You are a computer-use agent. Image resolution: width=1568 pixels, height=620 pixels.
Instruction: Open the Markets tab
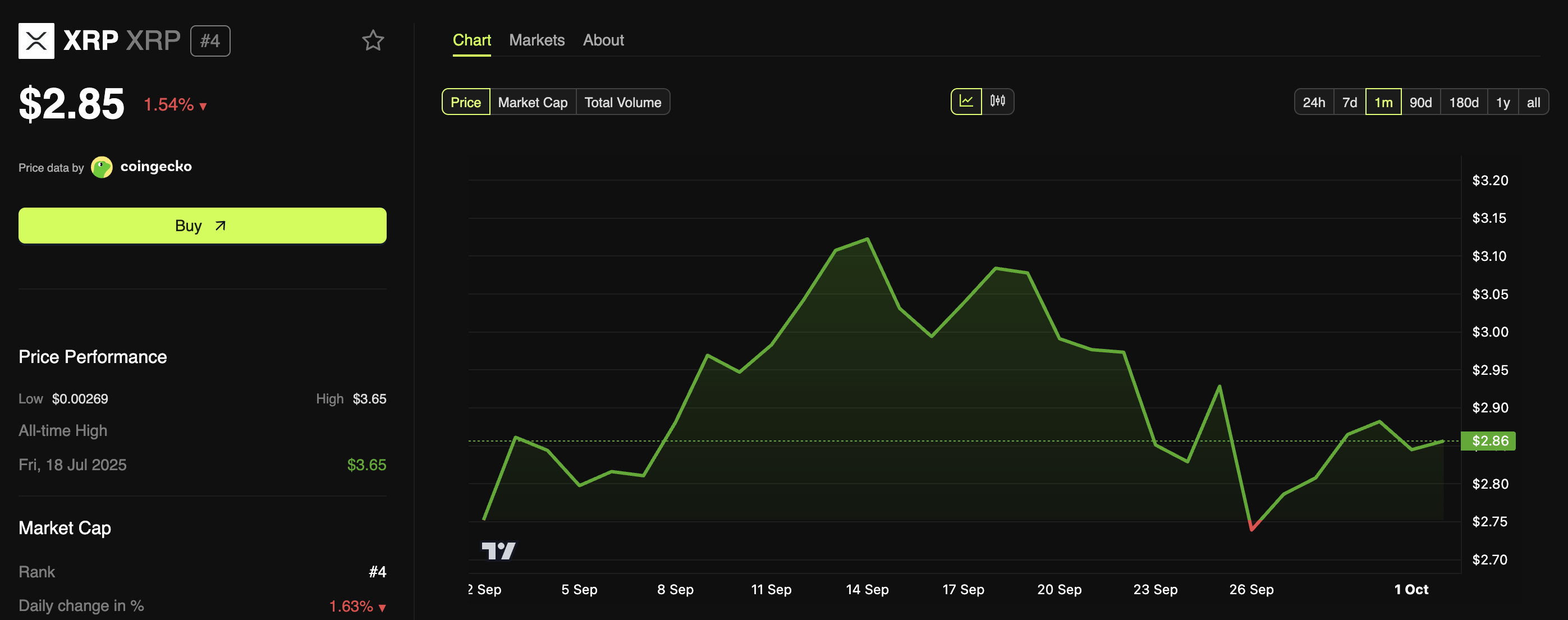point(537,40)
